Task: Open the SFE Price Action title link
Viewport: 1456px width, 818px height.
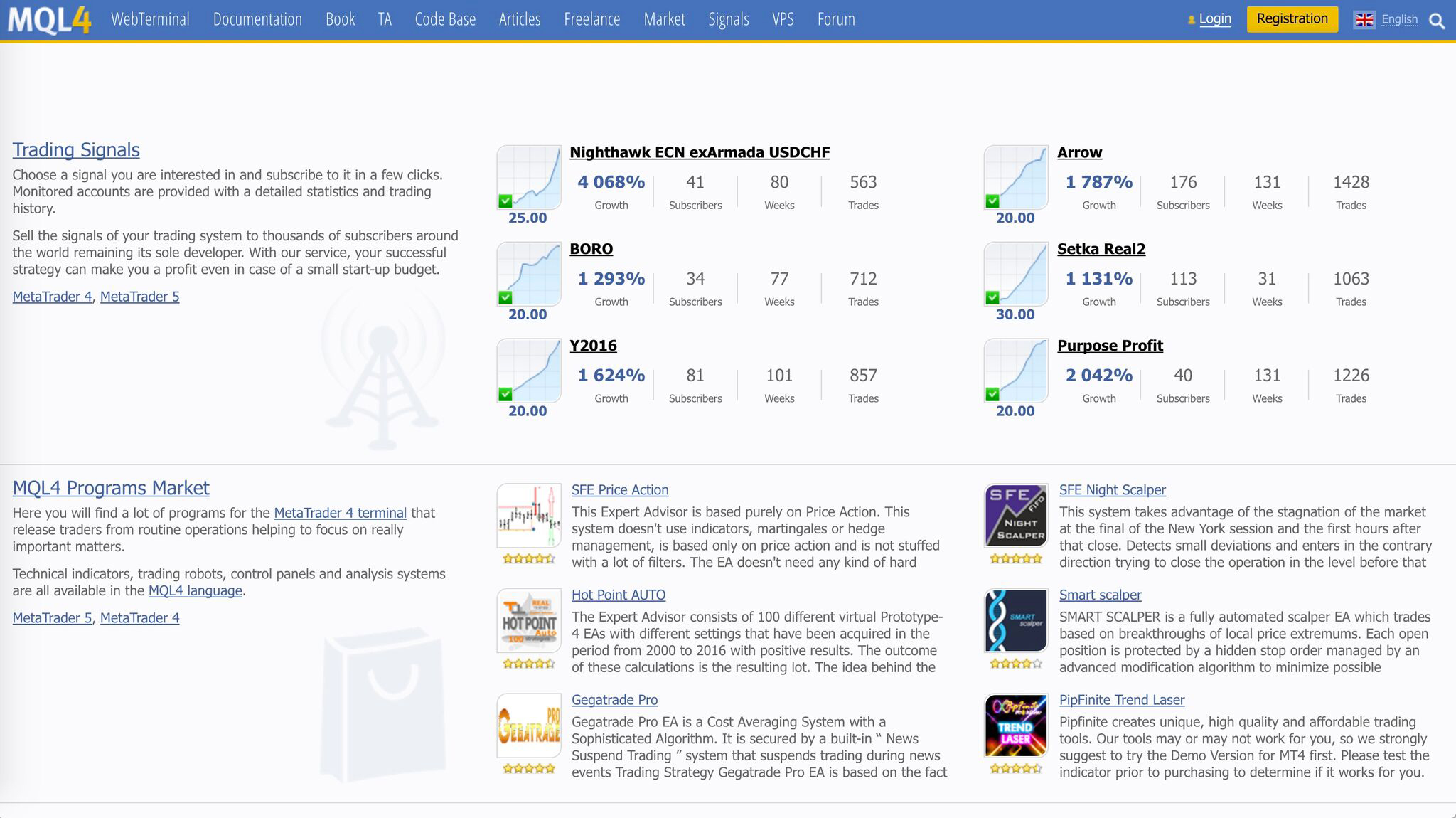Action: [x=620, y=490]
